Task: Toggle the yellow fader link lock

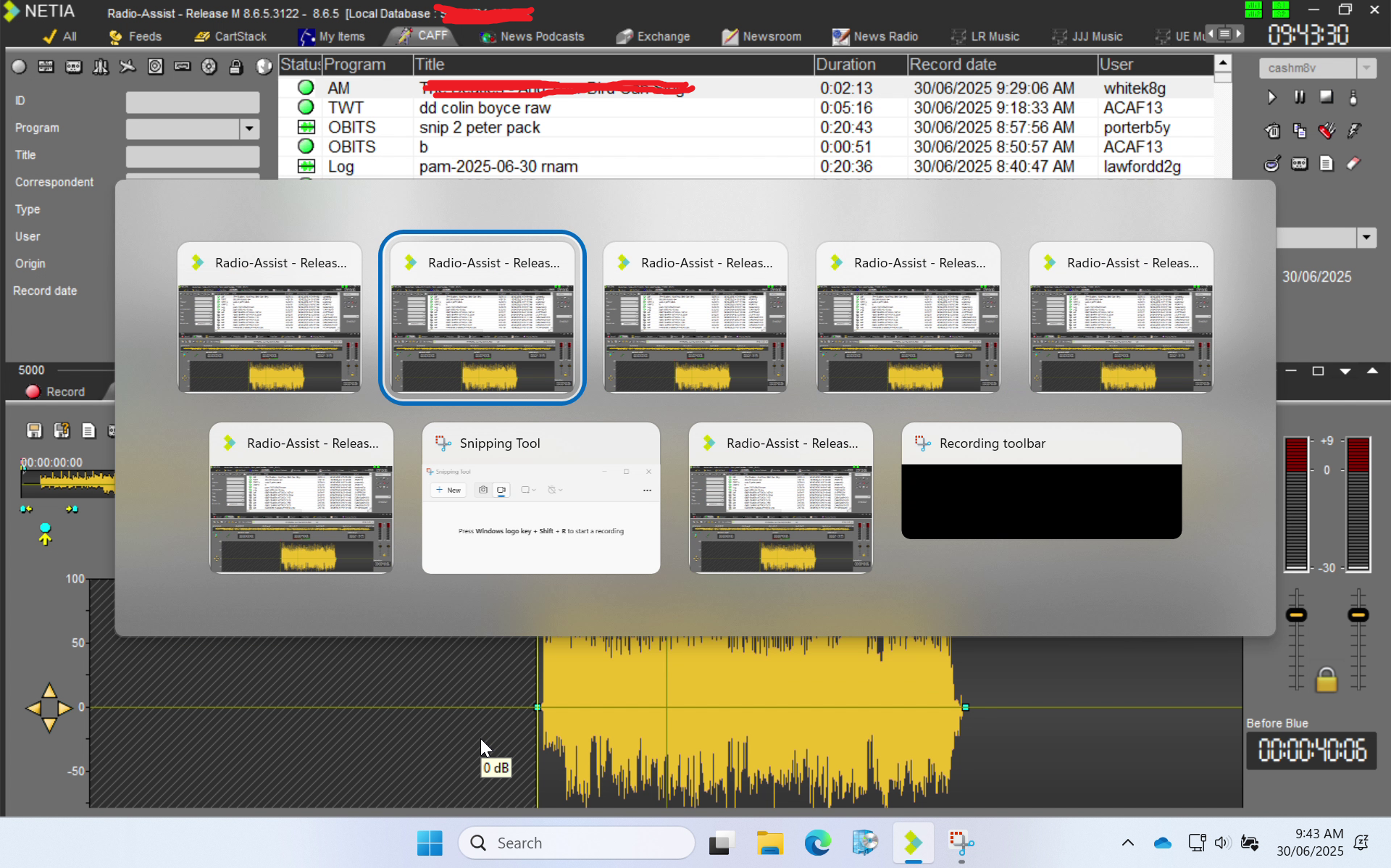Action: pyautogui.click(x=1327, y=680)
